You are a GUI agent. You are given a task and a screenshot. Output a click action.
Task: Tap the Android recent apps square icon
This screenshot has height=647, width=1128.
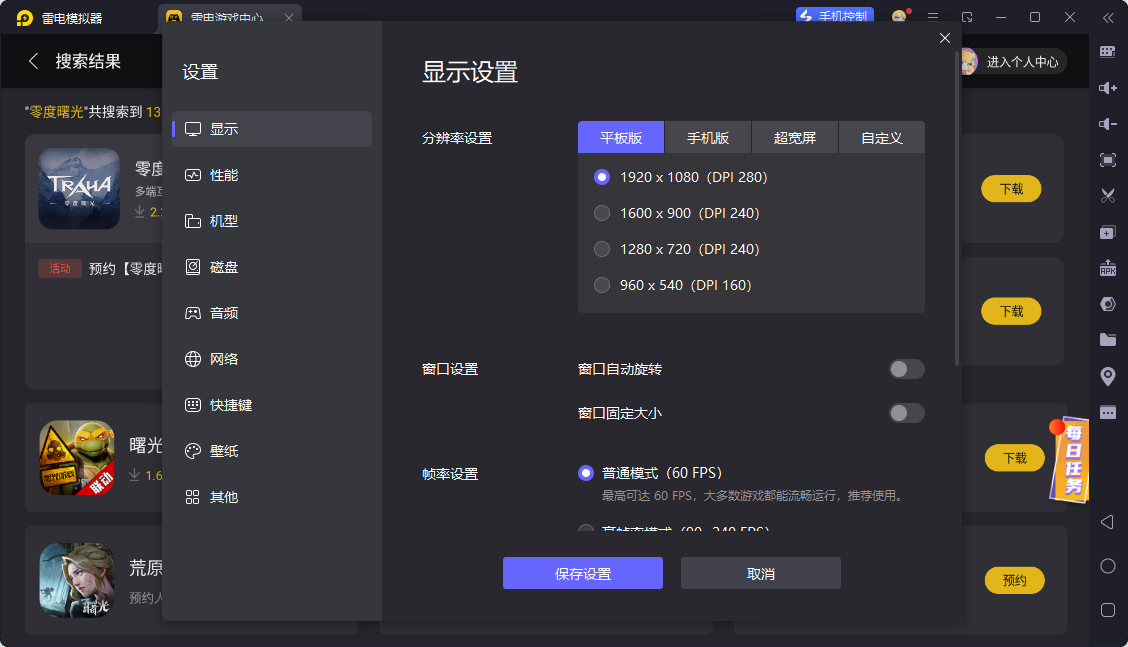(x=1108, y=610)
